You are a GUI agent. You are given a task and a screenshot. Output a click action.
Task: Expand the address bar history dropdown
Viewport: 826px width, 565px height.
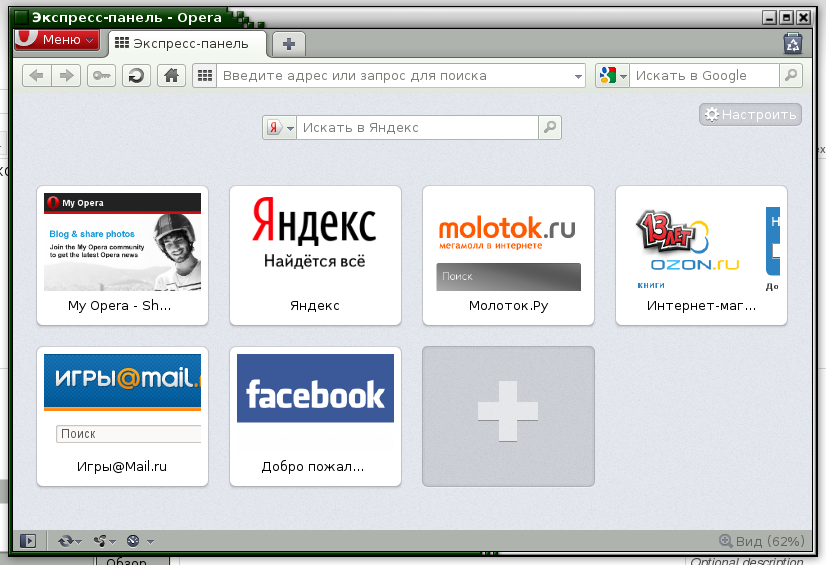click(578, 77)
